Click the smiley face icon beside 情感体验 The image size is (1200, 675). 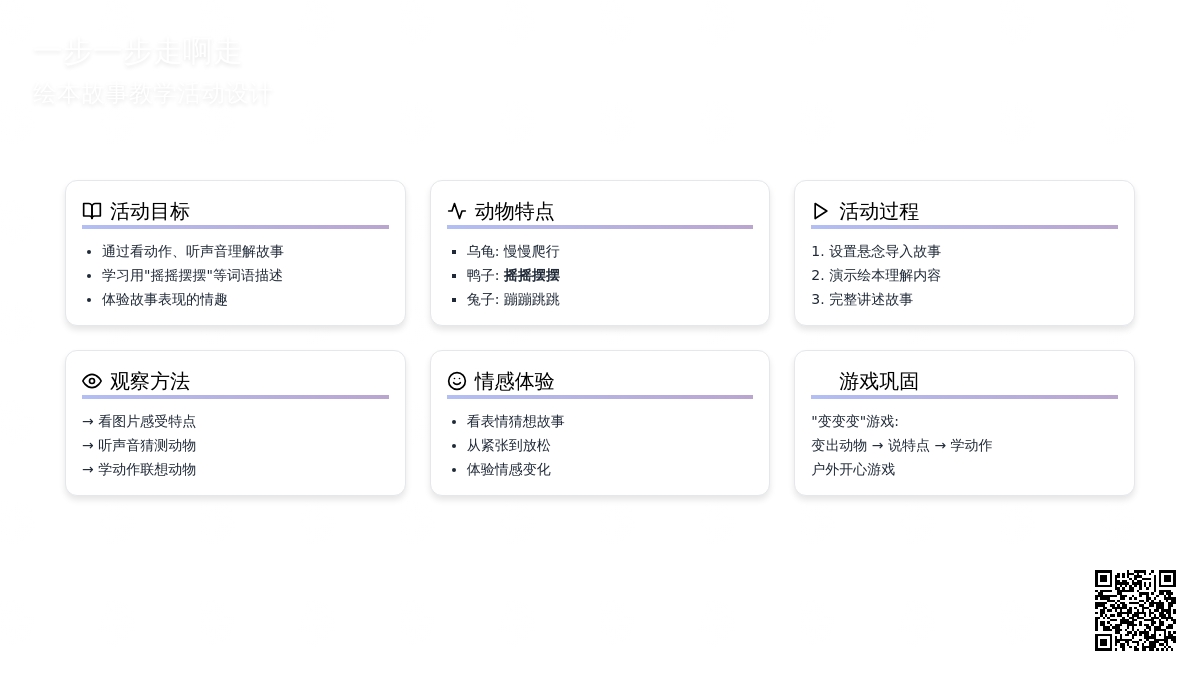[x=457, y=381]
